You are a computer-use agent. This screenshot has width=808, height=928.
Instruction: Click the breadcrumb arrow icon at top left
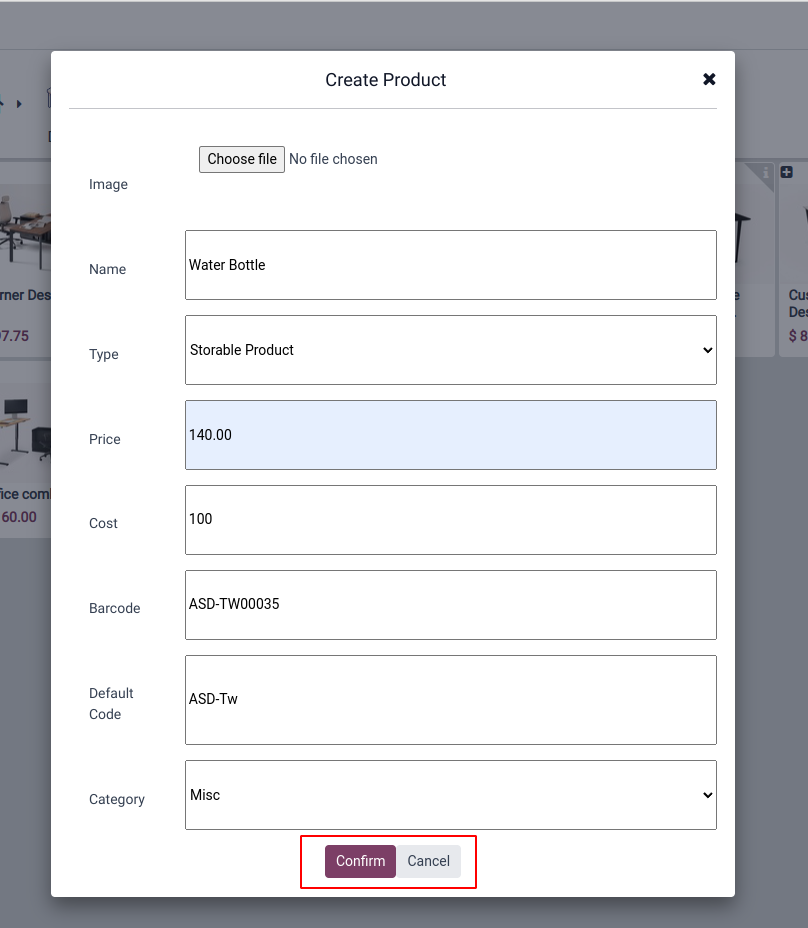pyautogui.click(x=18, y=103)
